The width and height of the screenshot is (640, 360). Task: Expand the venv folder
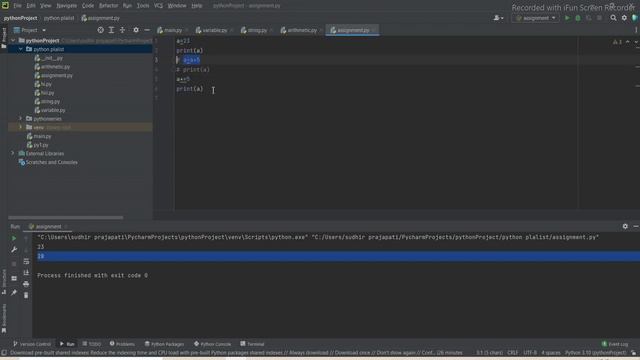[20, 127]
